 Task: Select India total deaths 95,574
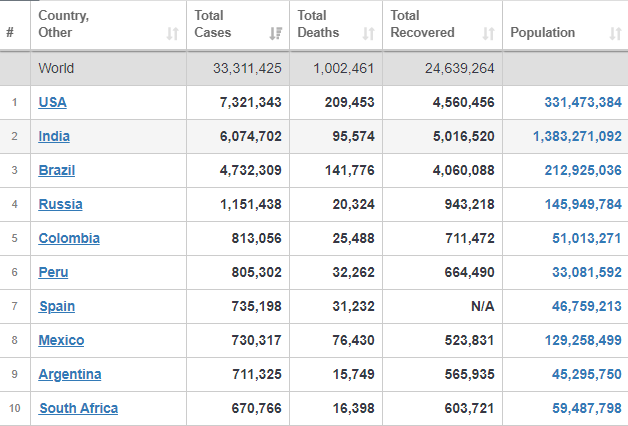tap(353, 136)
